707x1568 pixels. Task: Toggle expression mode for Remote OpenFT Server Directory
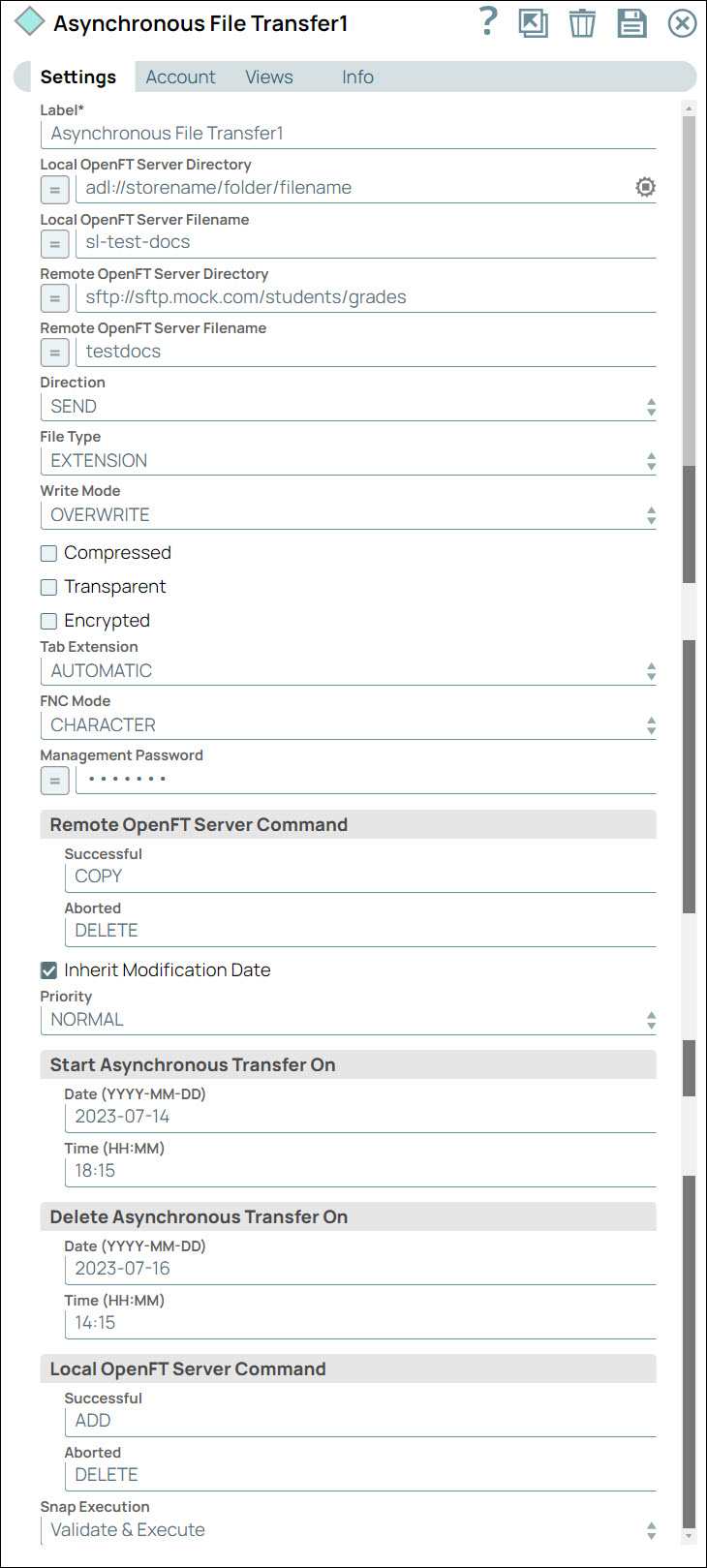[55, 298]
